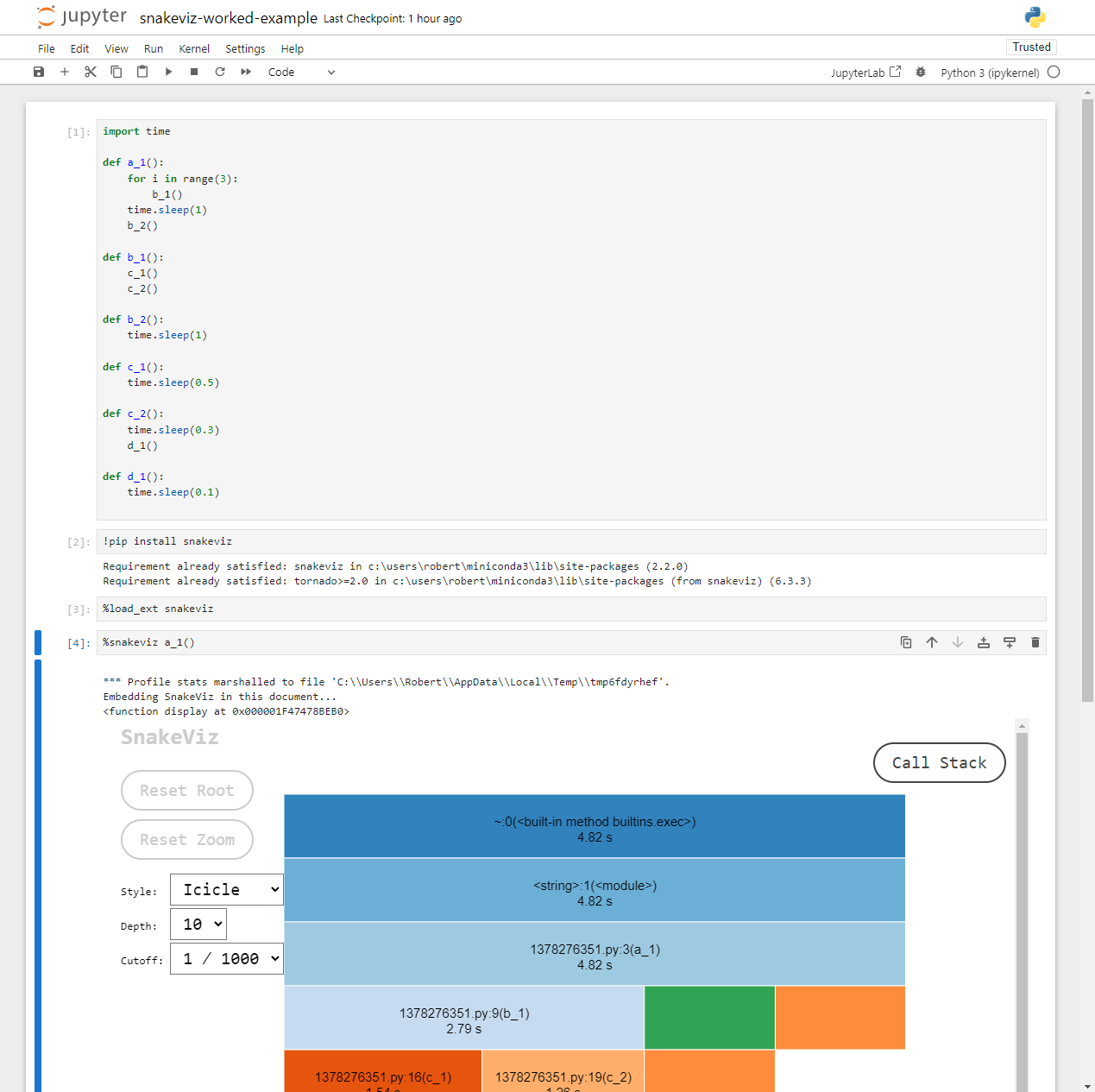
Task: Select the <string>:1(<module>) block
Action: [x=595, y=890]
